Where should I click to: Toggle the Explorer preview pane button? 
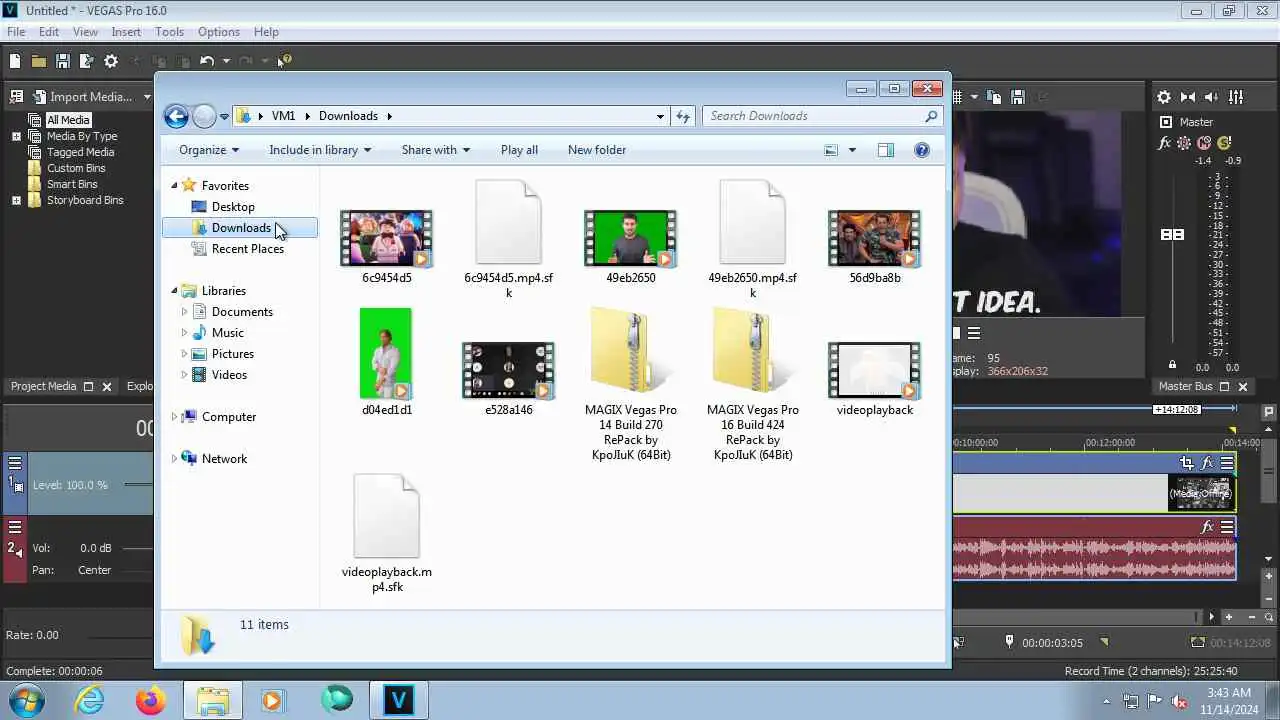click(886, 150)
